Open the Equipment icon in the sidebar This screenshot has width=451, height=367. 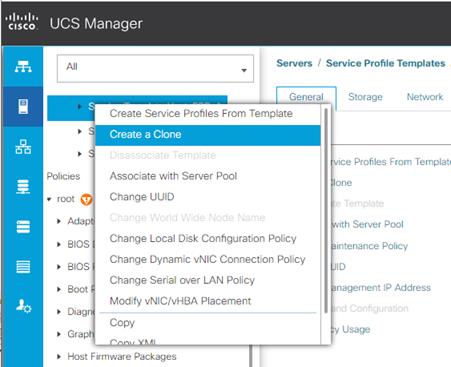[23, 67]
